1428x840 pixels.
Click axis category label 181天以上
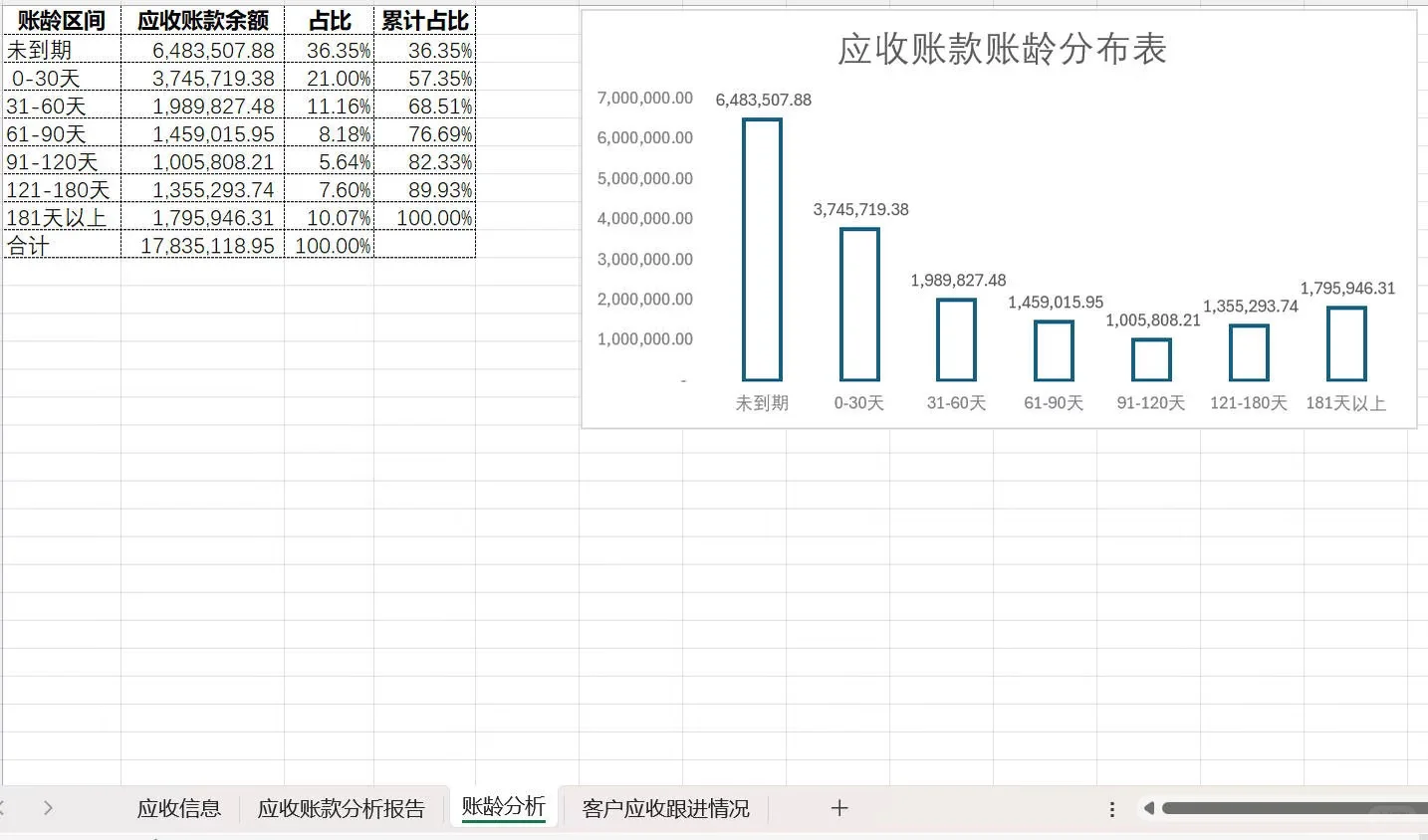point(1346,403)
